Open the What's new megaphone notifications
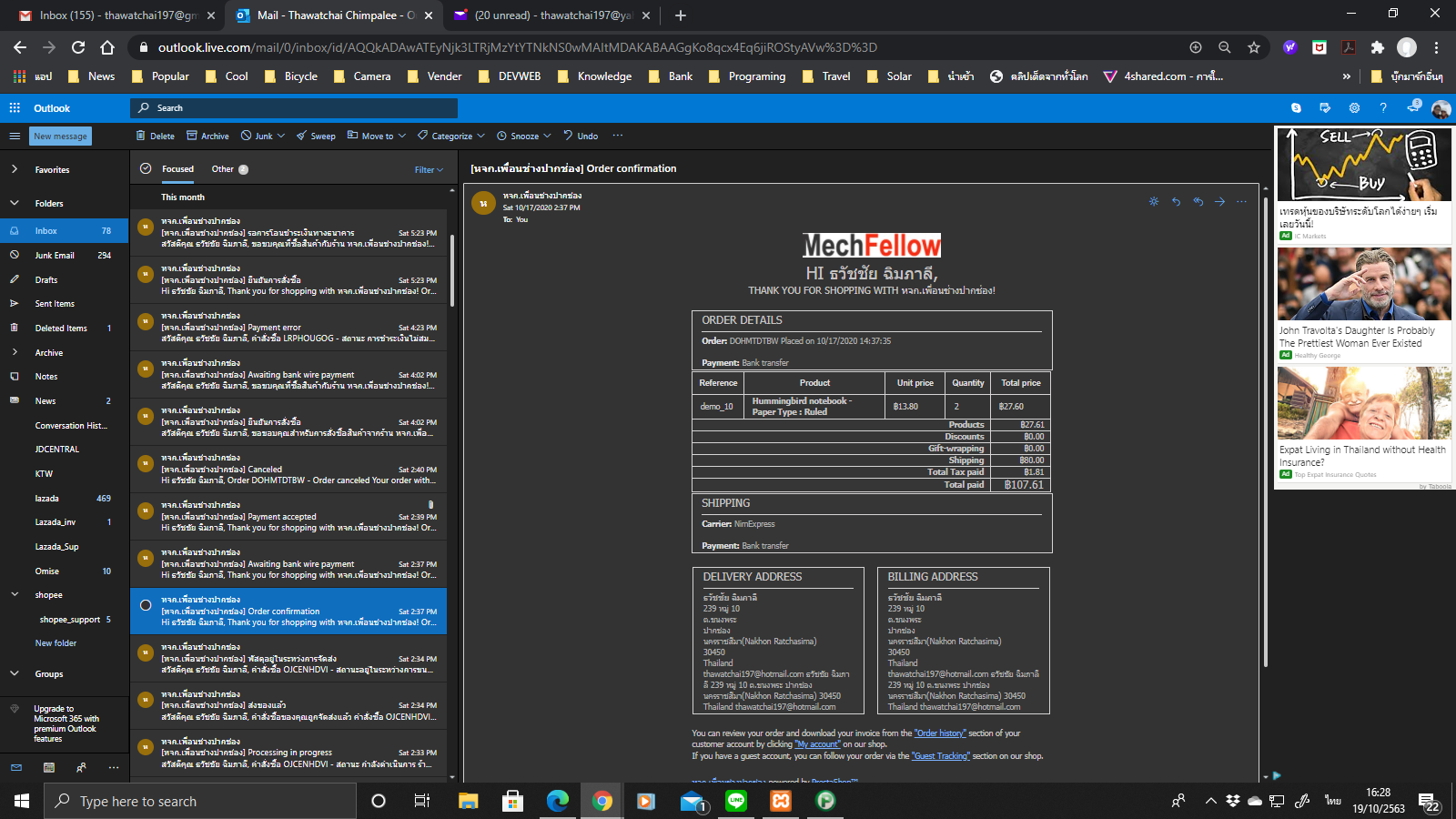This screenshot has width=1456, height=819. coord(1412,107)
